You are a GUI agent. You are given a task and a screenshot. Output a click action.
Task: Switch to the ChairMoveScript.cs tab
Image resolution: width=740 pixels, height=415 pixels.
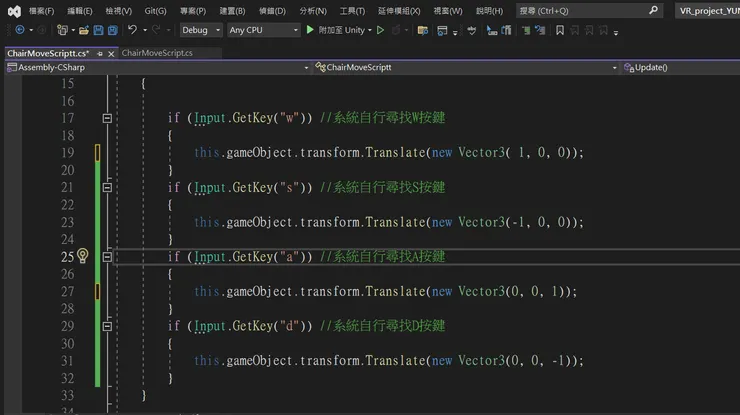(x=157, y=52)
